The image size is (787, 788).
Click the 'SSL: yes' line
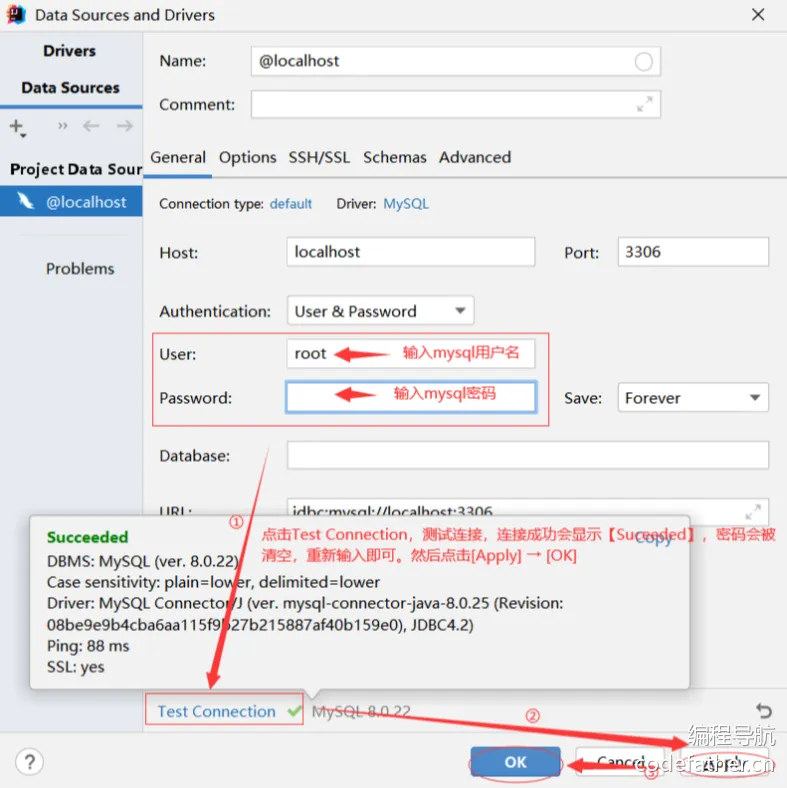[x=75, y=667]
